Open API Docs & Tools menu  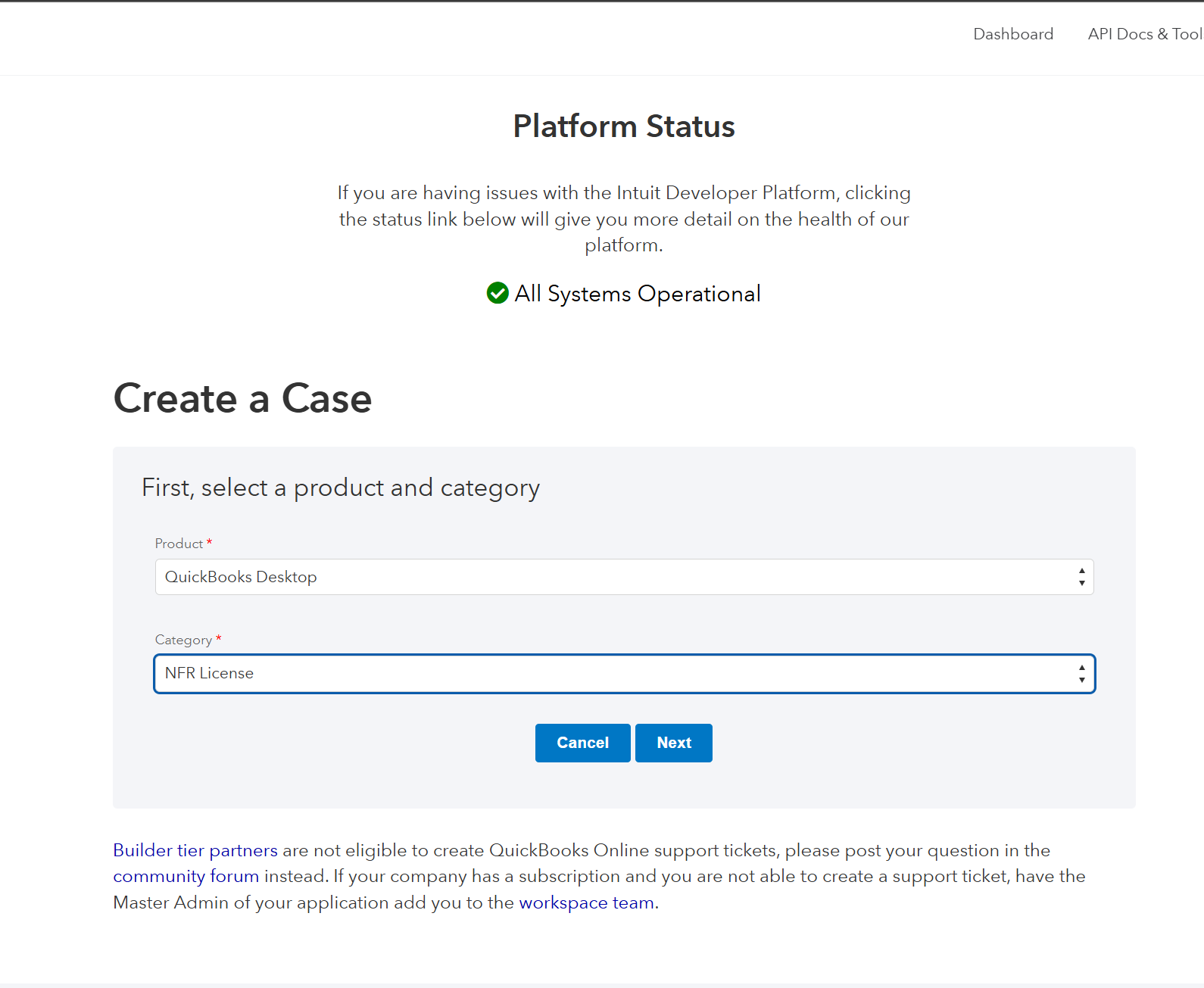[1146, 34]
